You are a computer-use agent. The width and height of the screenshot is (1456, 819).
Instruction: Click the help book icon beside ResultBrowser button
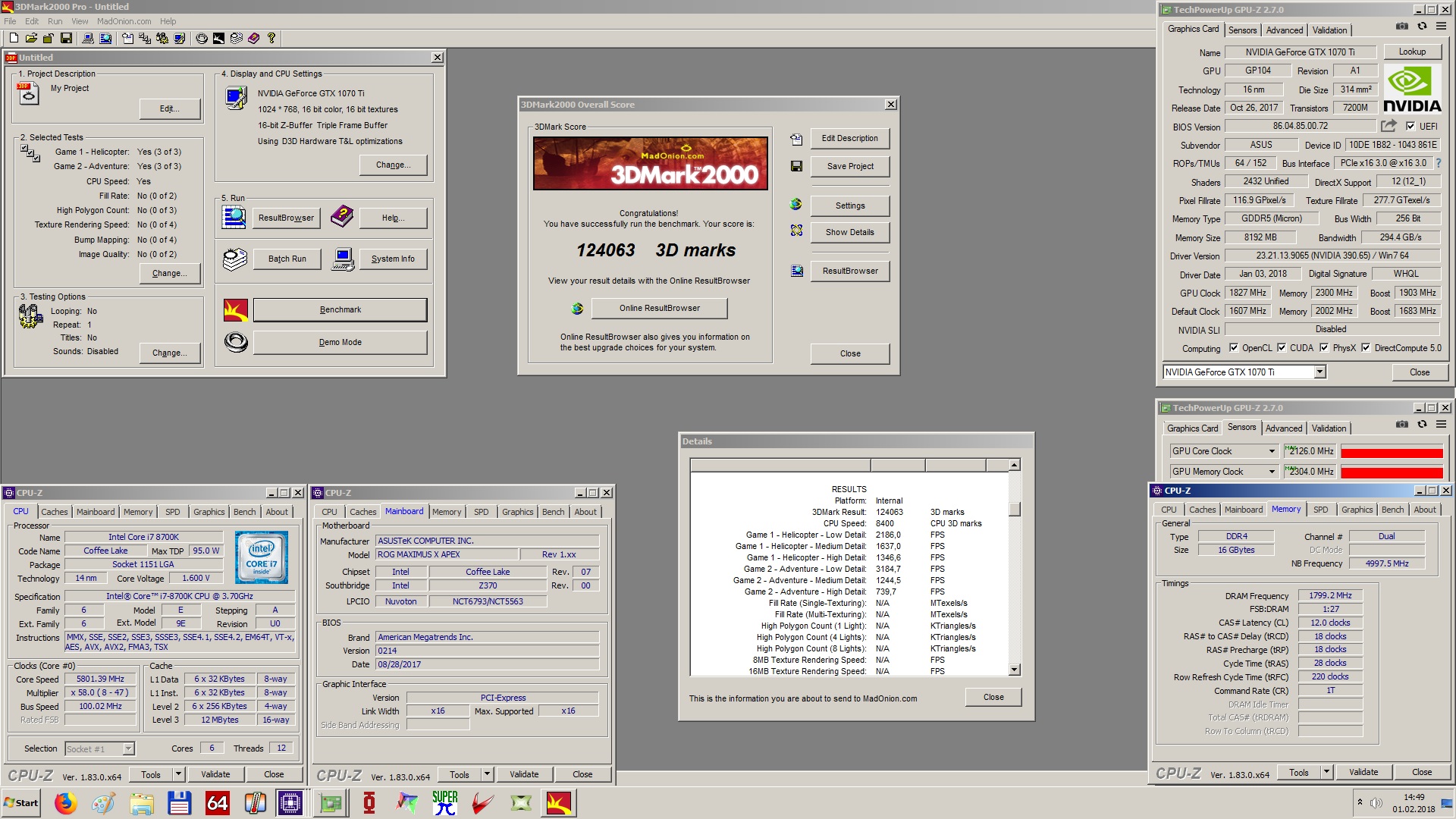tap(341, 217)
